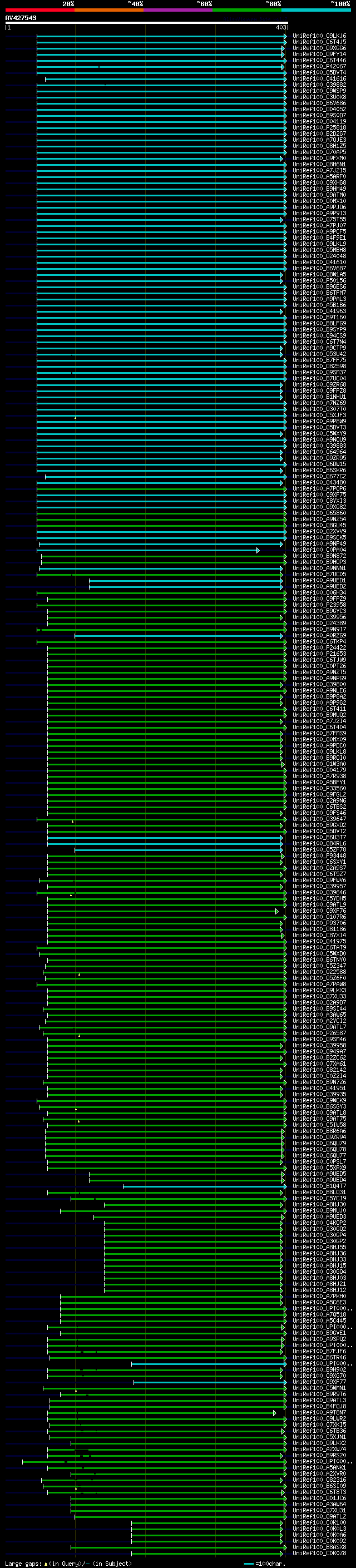Image resolution: width=356 pixels, height=1568 pixels.
Task: Click label UniRef100_B9N872
Action: click(x=319, y=556)
